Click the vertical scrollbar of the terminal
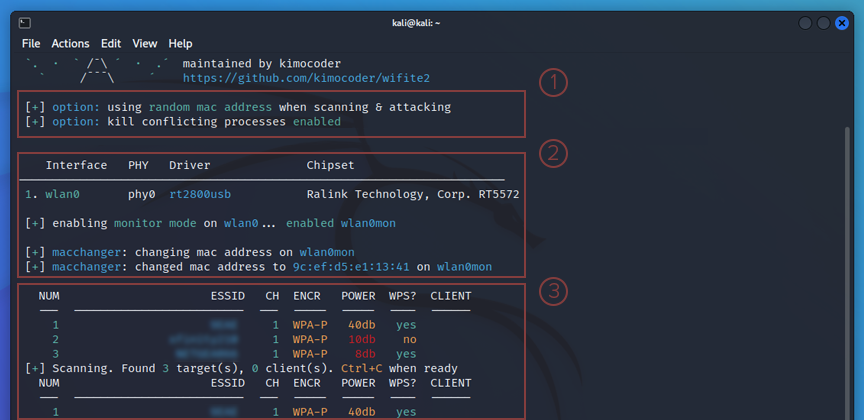This screenshot has width=864, height=420. point(849,272)
